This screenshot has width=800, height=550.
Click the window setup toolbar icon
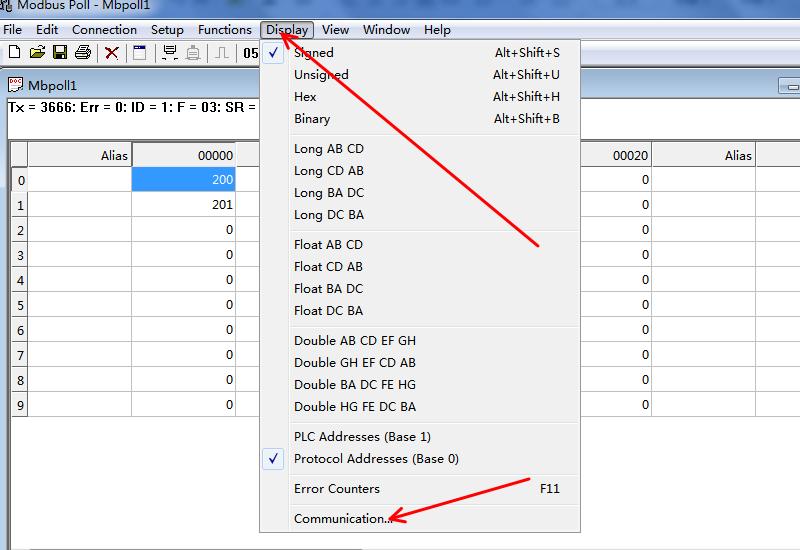coord(139,52)
